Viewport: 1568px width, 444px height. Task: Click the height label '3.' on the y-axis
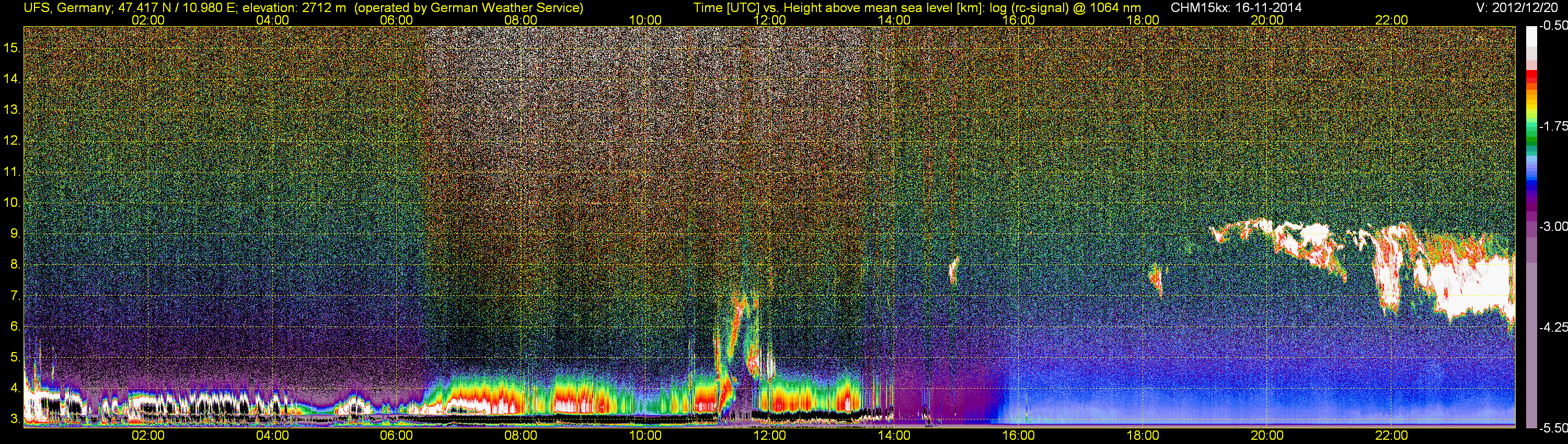pyautogui.click(x=15, y=419)
